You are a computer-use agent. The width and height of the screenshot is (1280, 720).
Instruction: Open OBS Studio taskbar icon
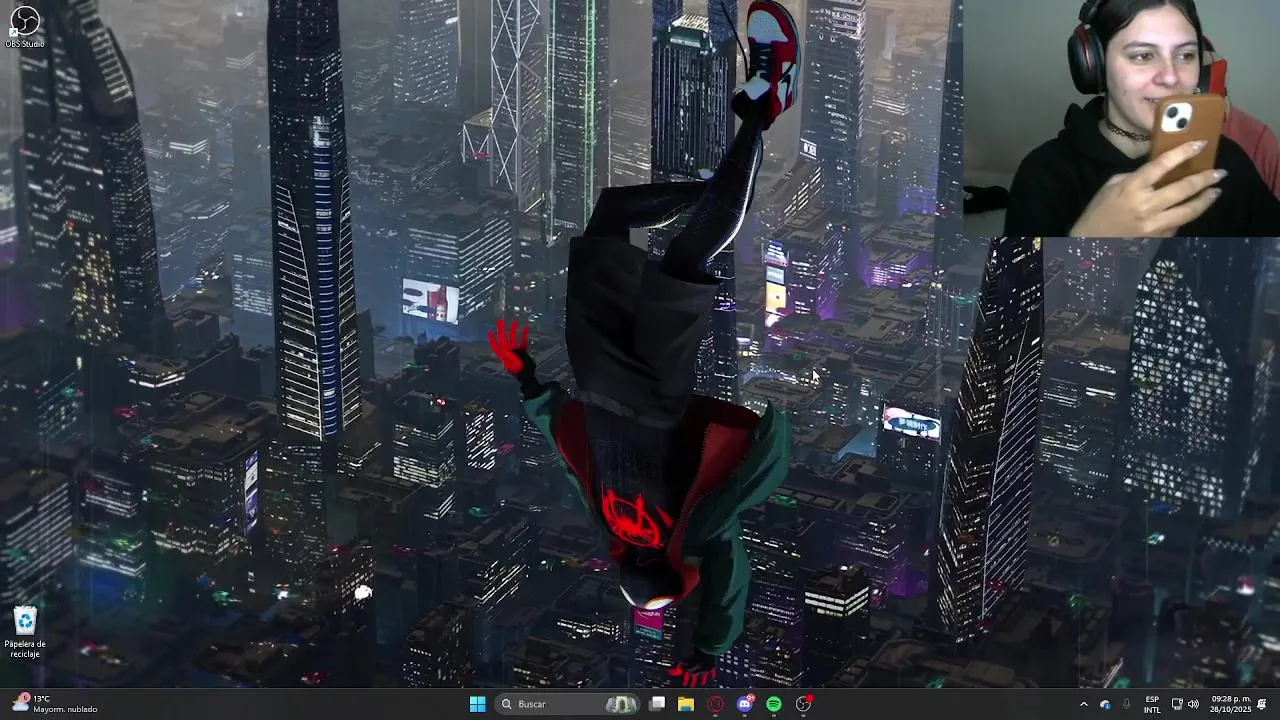(803, 704)
